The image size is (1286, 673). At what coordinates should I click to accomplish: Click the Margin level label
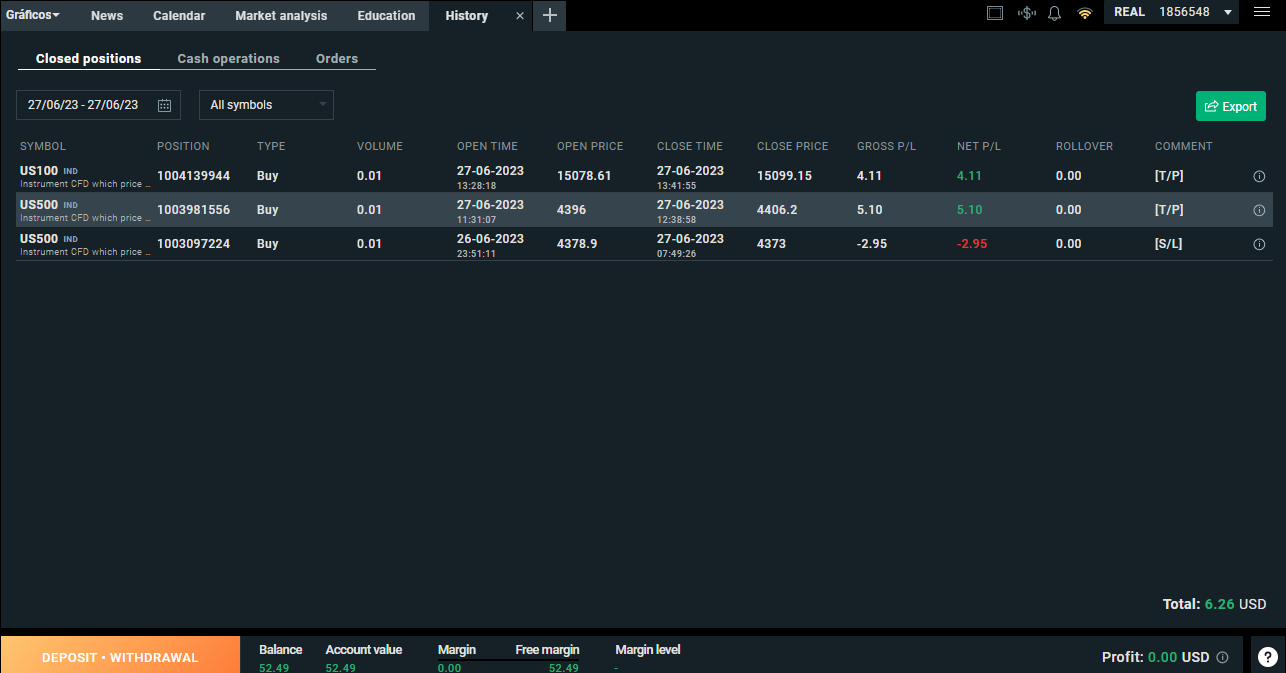tap(648, 650)
